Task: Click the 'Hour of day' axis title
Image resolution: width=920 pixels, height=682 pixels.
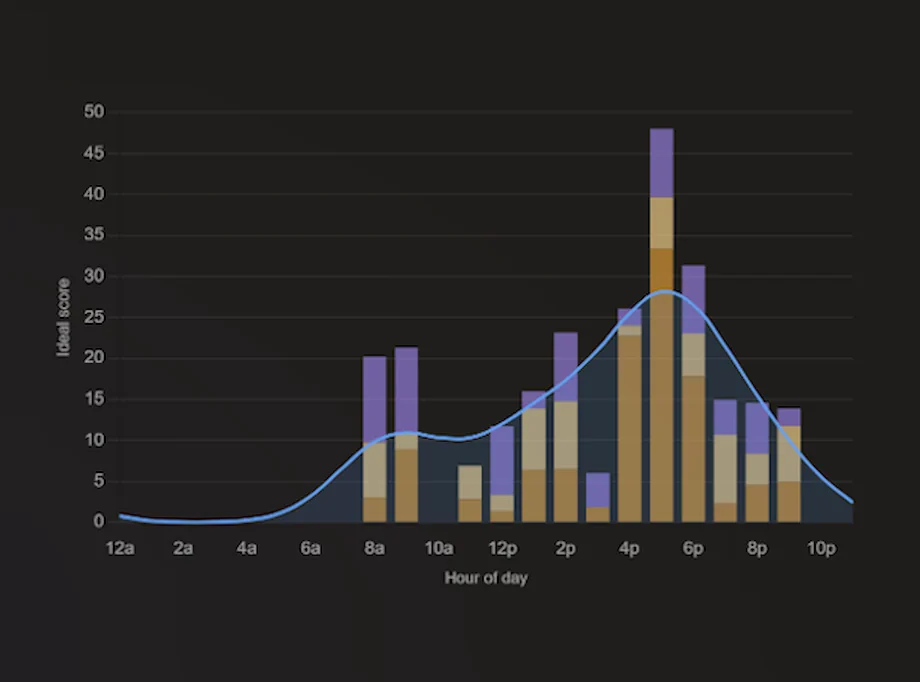Action: click(x=486, y=578)
